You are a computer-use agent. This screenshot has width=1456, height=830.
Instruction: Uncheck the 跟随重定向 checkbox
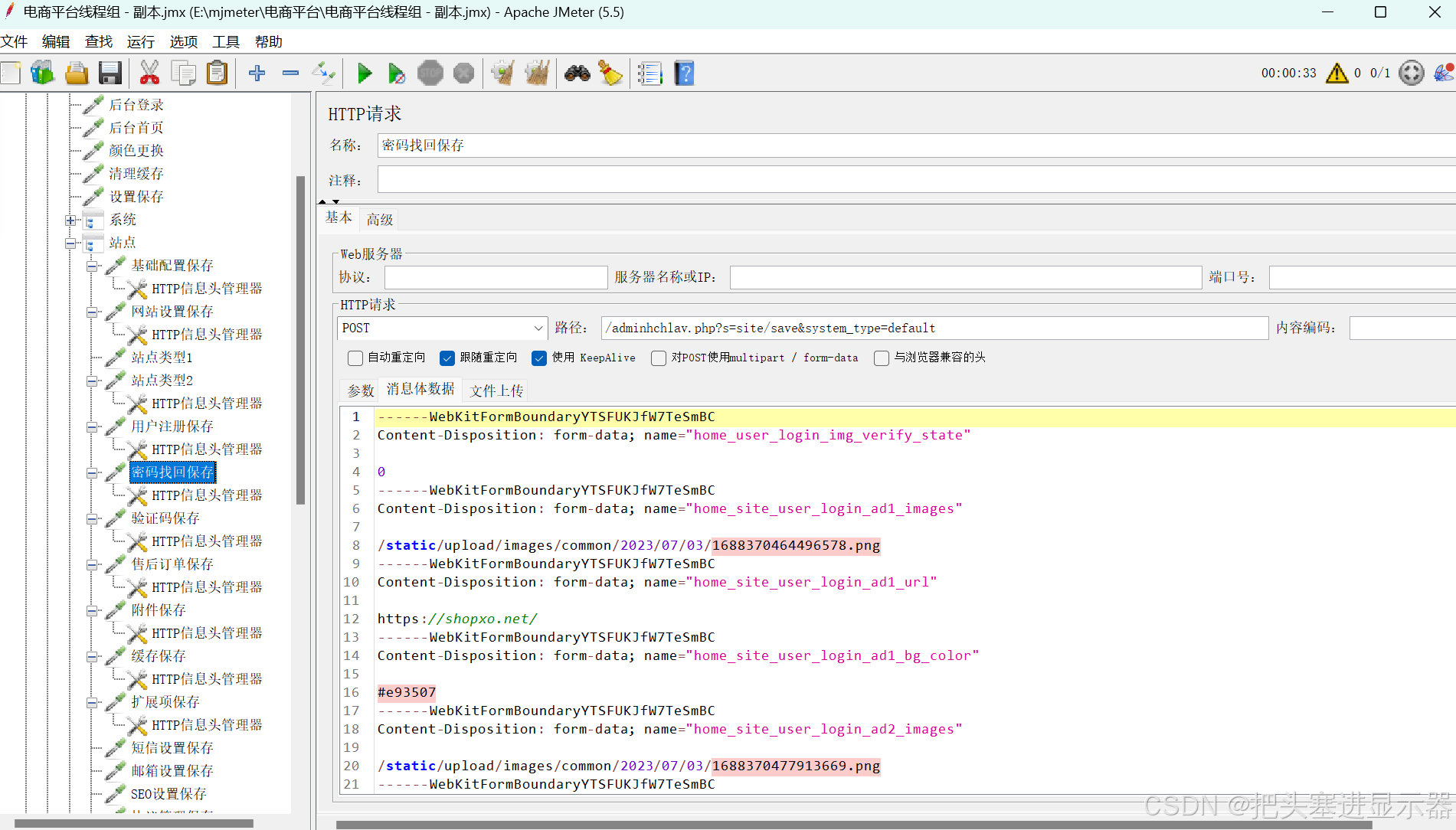(447, 358)
